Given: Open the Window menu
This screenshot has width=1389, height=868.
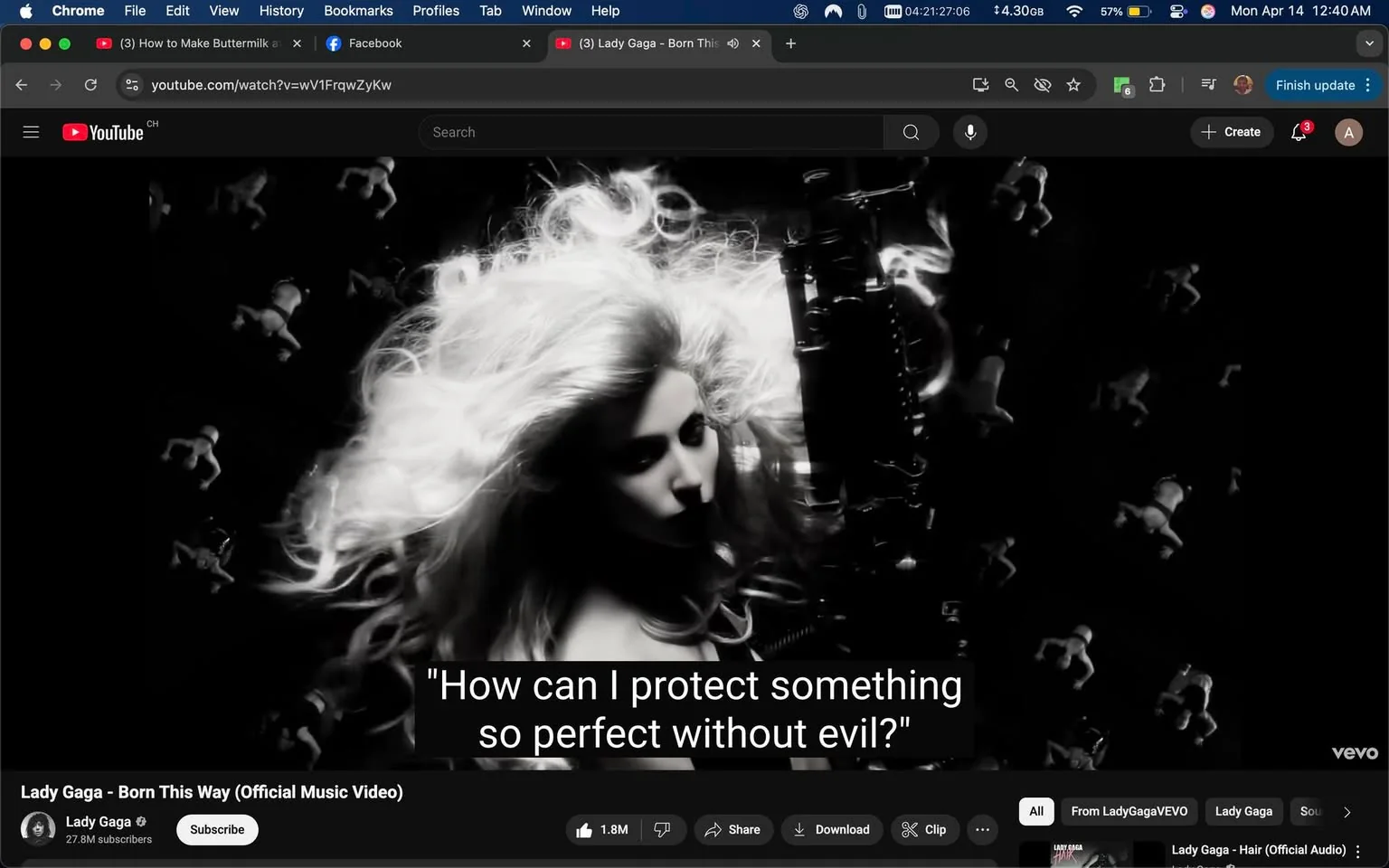Looking at the screenshot, I should (546, 11).
